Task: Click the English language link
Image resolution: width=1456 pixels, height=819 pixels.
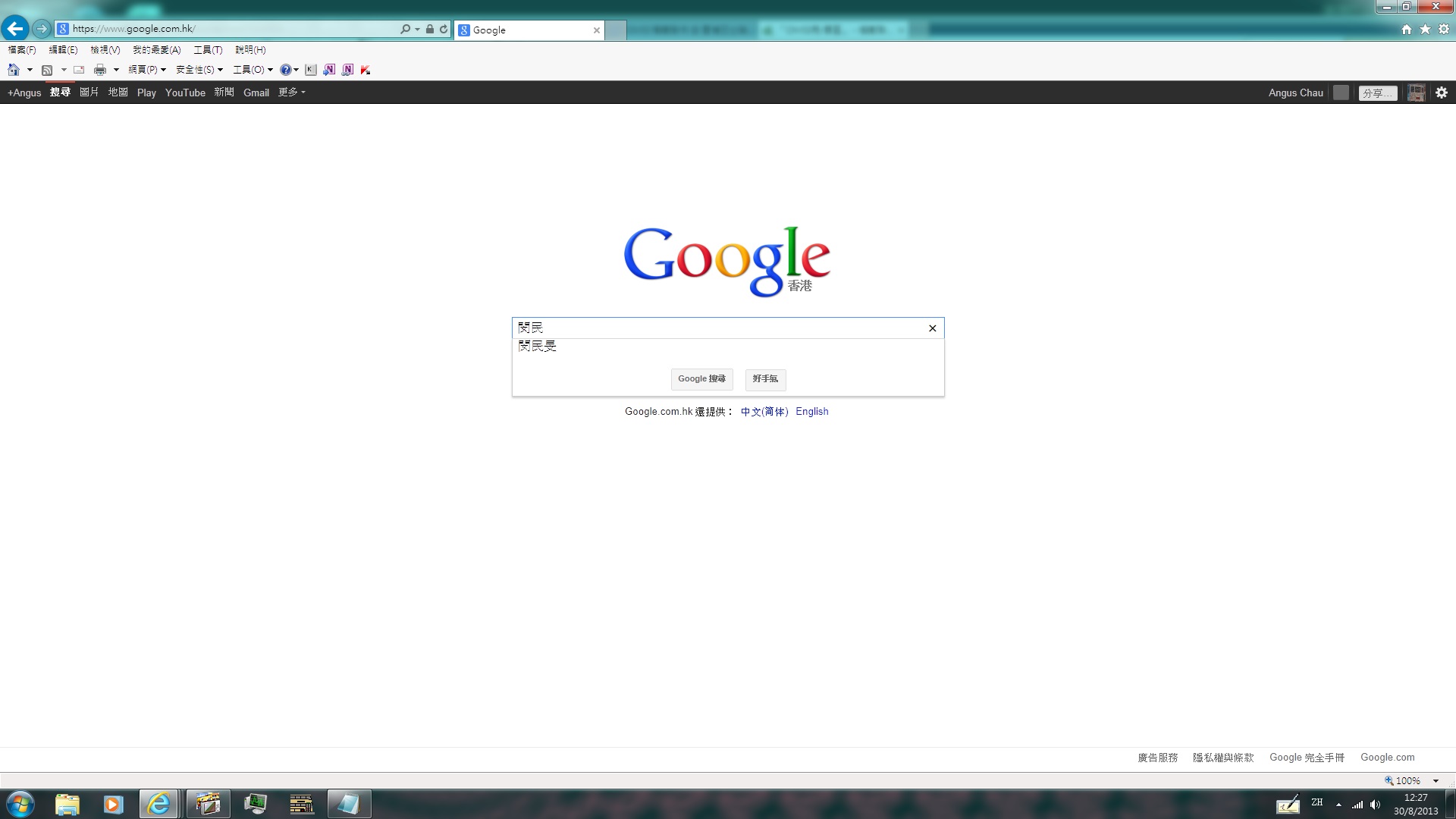Action: (x=811, y=412)
